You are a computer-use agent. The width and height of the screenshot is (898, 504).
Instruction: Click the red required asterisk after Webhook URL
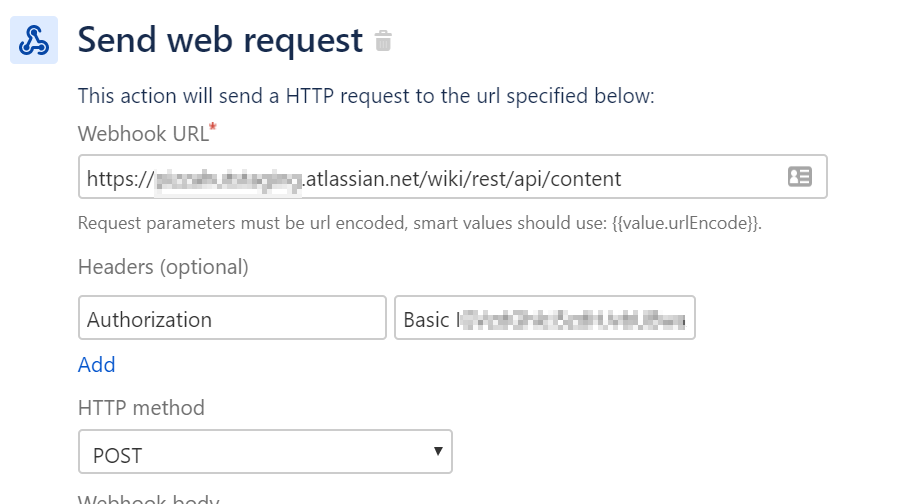click(x=213, y=127)
